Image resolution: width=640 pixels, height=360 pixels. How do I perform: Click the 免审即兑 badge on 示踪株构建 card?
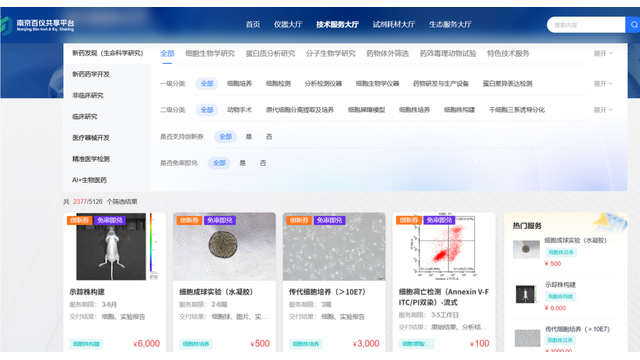(x=109, y=220)
